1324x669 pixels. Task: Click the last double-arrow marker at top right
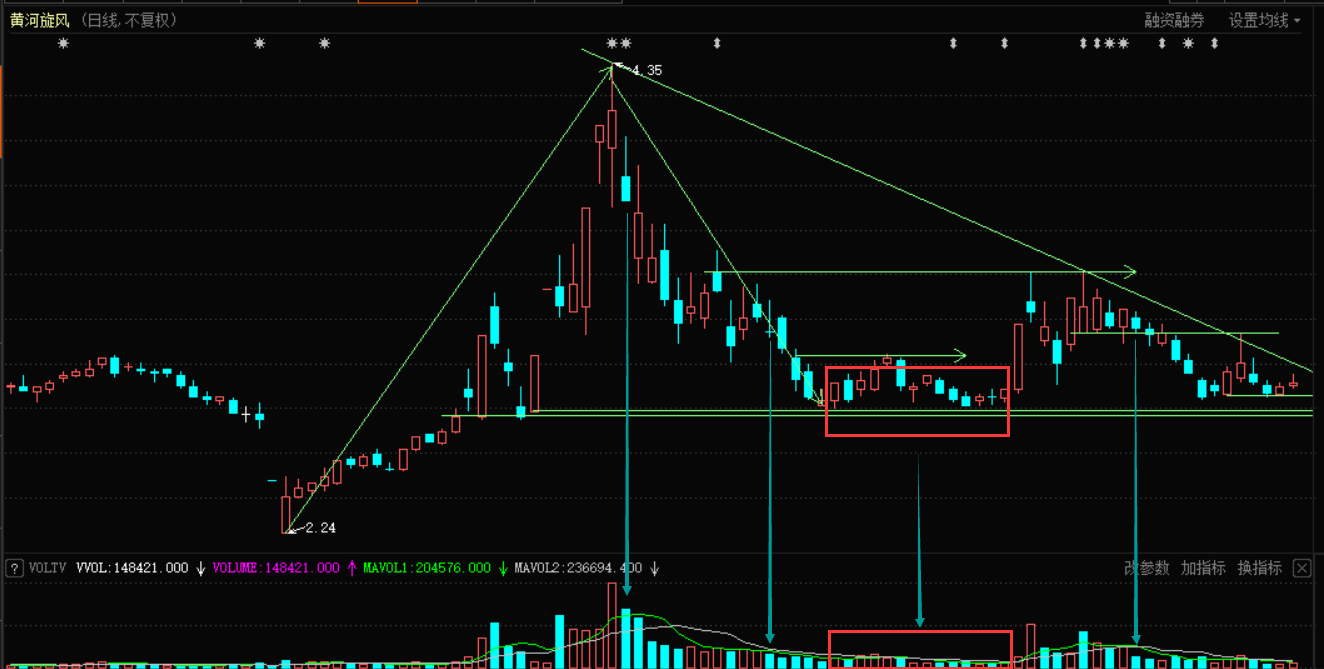pos(1214,43)
